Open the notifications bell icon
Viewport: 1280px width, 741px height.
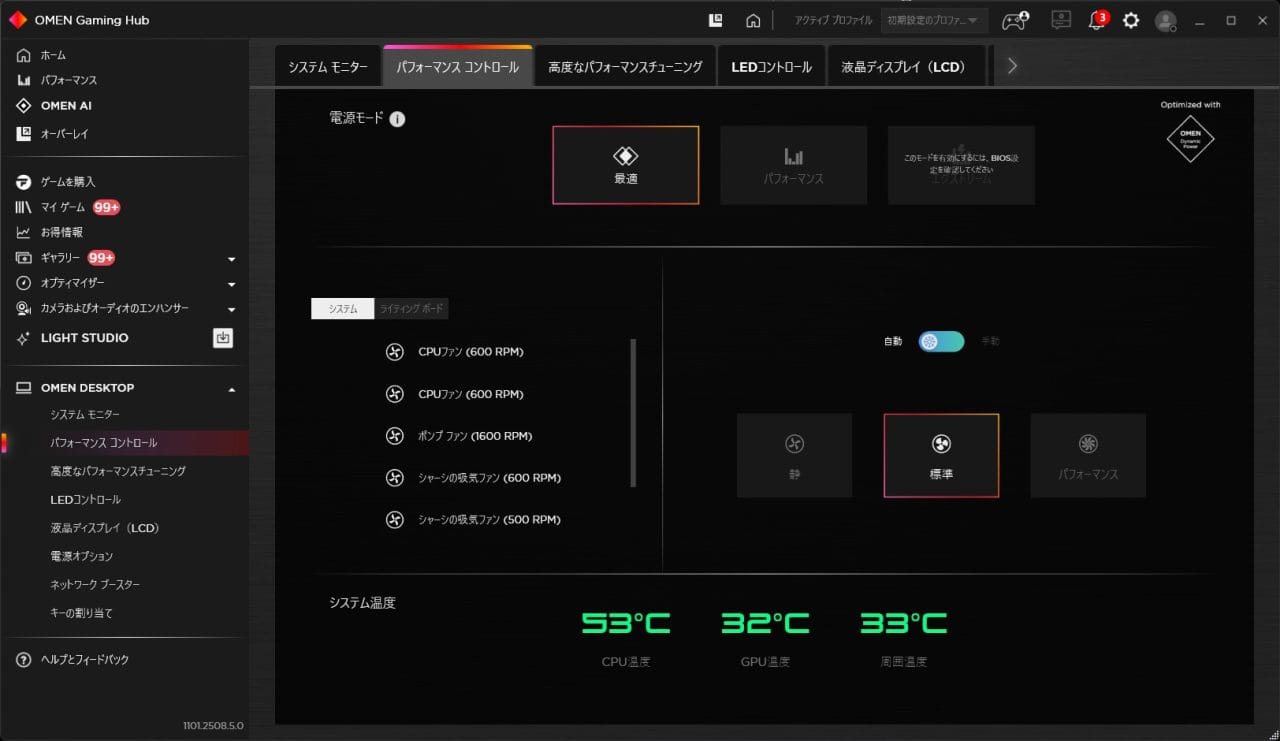1097,21
